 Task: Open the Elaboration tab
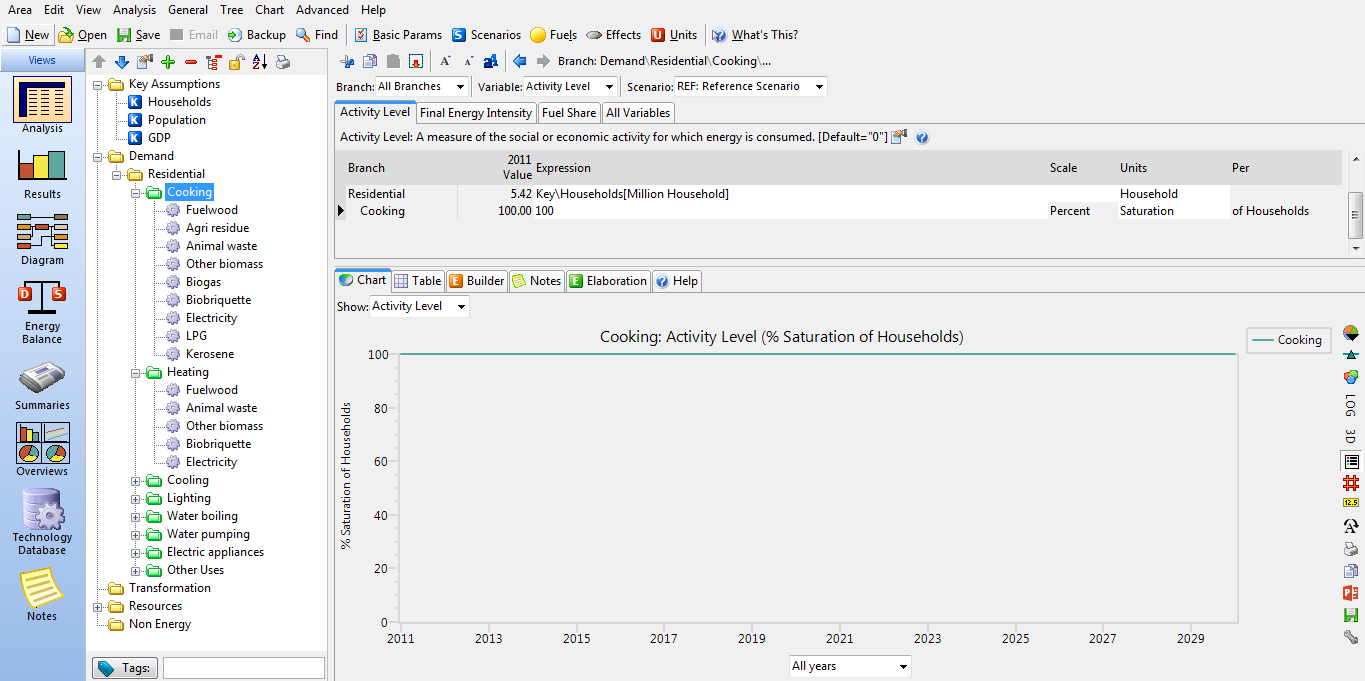pos(609,281)
